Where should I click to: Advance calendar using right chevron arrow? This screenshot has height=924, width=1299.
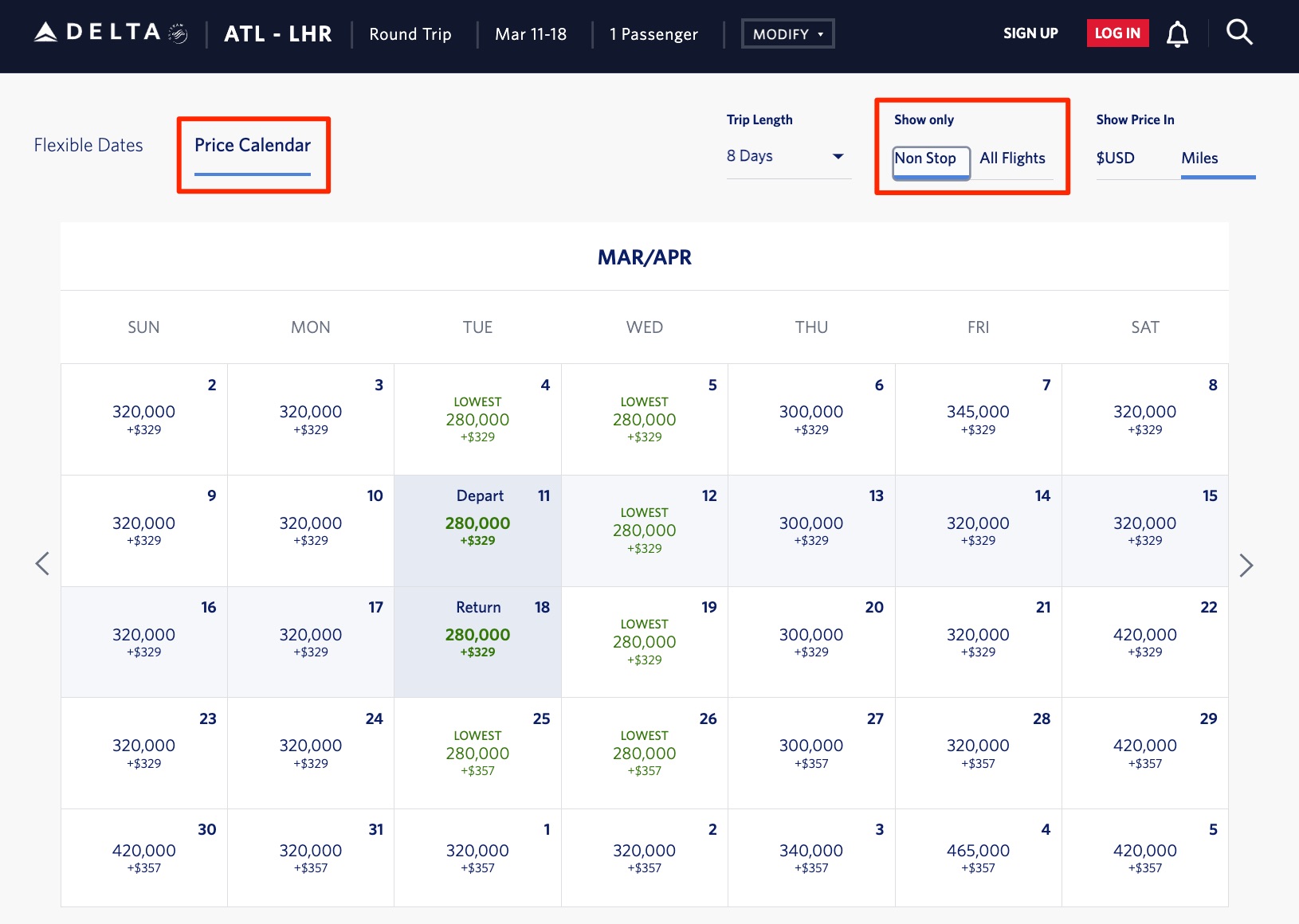(x=1248, y=563)
